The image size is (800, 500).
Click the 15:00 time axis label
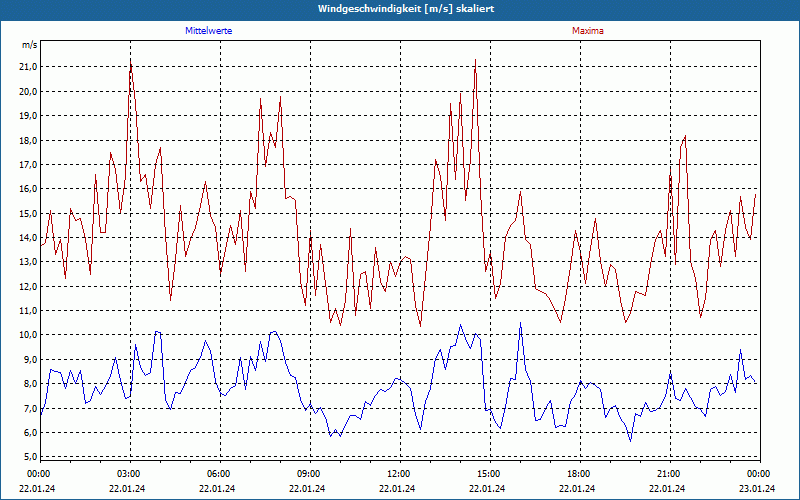click(x=488, y=474)
